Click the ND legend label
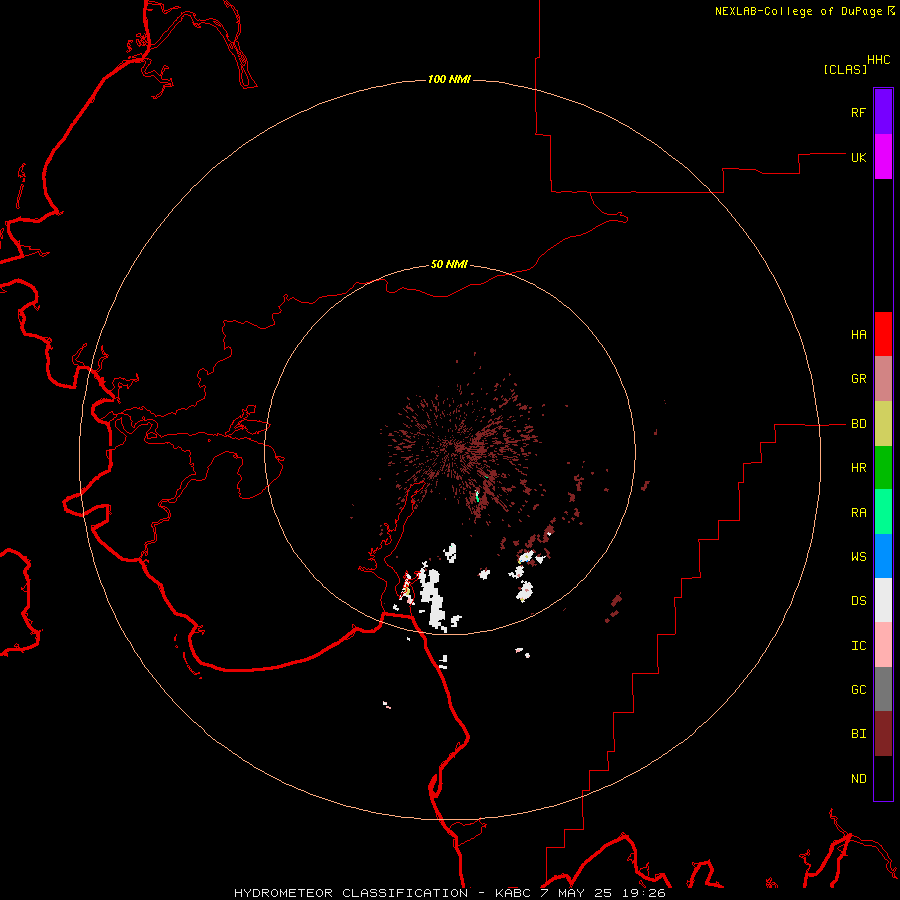This screenshot has height=900, width=900. [x=858, y=779]
